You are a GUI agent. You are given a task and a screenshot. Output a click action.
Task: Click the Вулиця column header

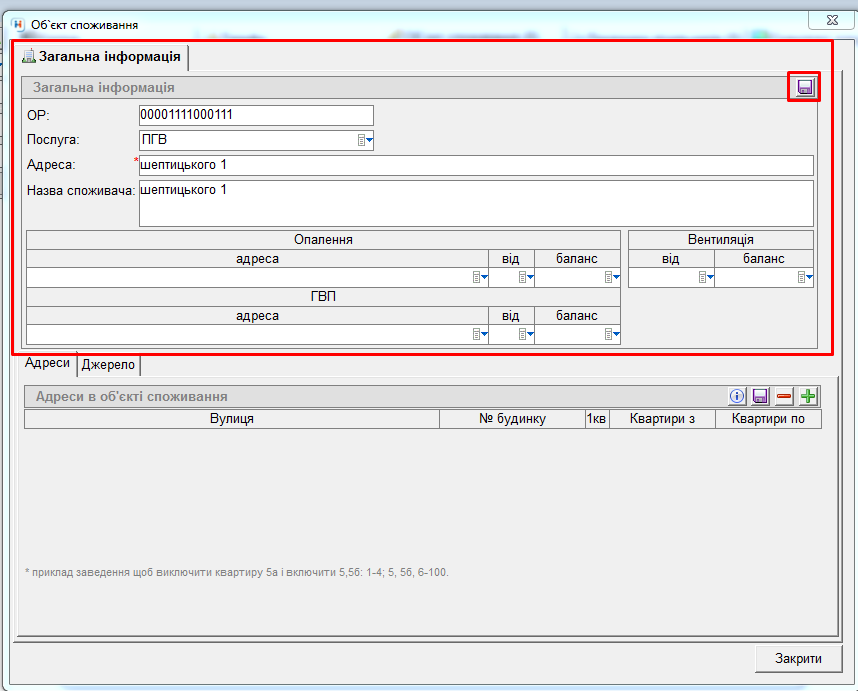pos(231,419)
